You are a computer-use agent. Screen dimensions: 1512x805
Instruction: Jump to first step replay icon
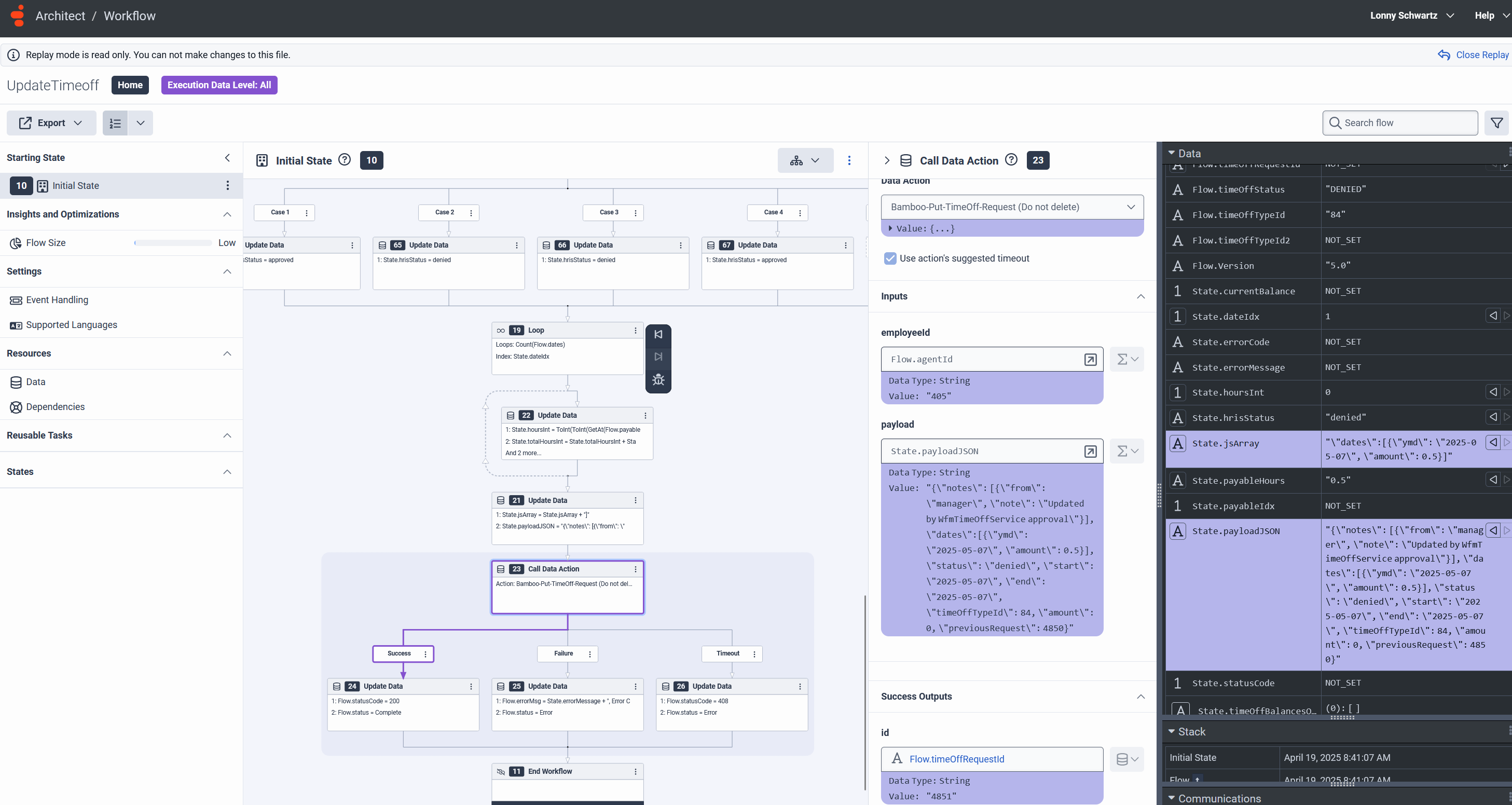coord(658,334)
